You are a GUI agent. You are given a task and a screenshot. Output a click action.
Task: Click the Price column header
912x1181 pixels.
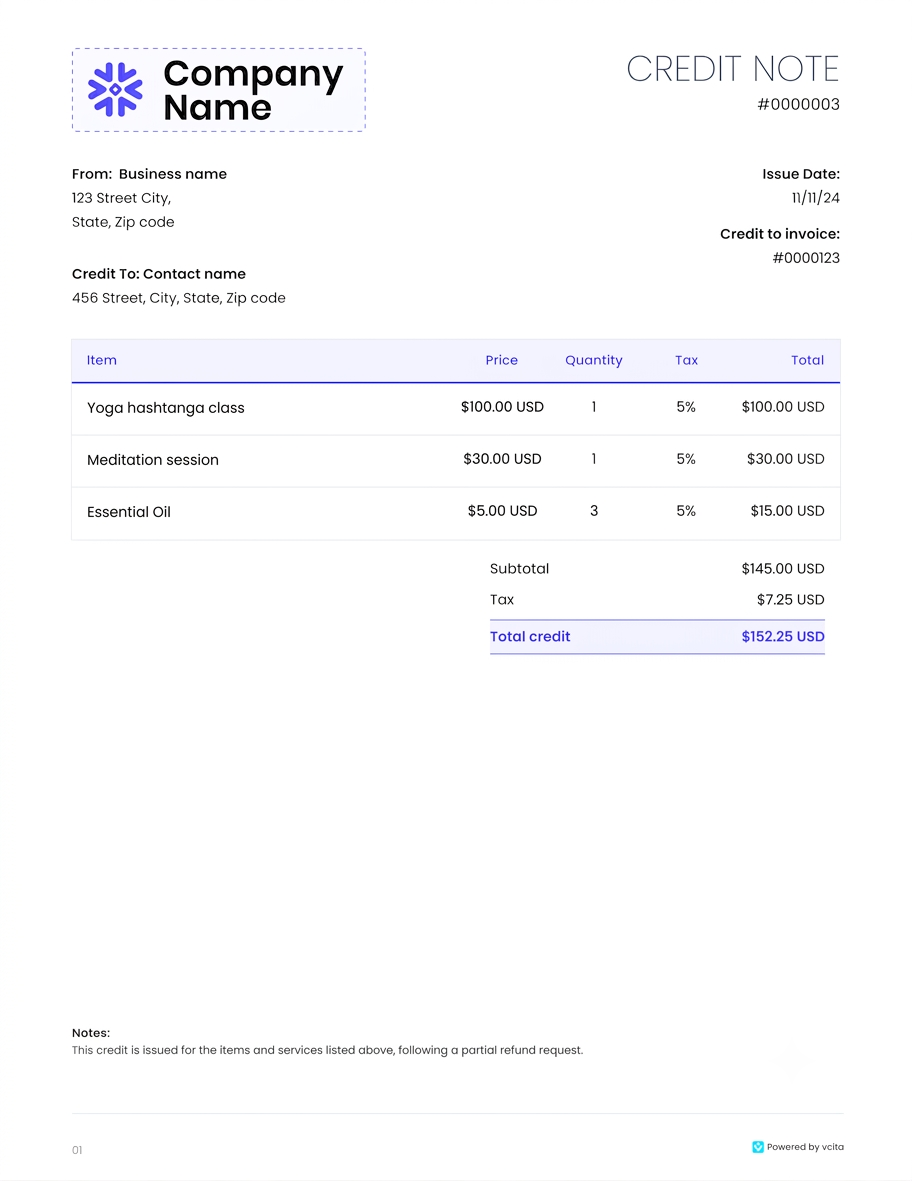pyautogui.click(x=502, y=360)
